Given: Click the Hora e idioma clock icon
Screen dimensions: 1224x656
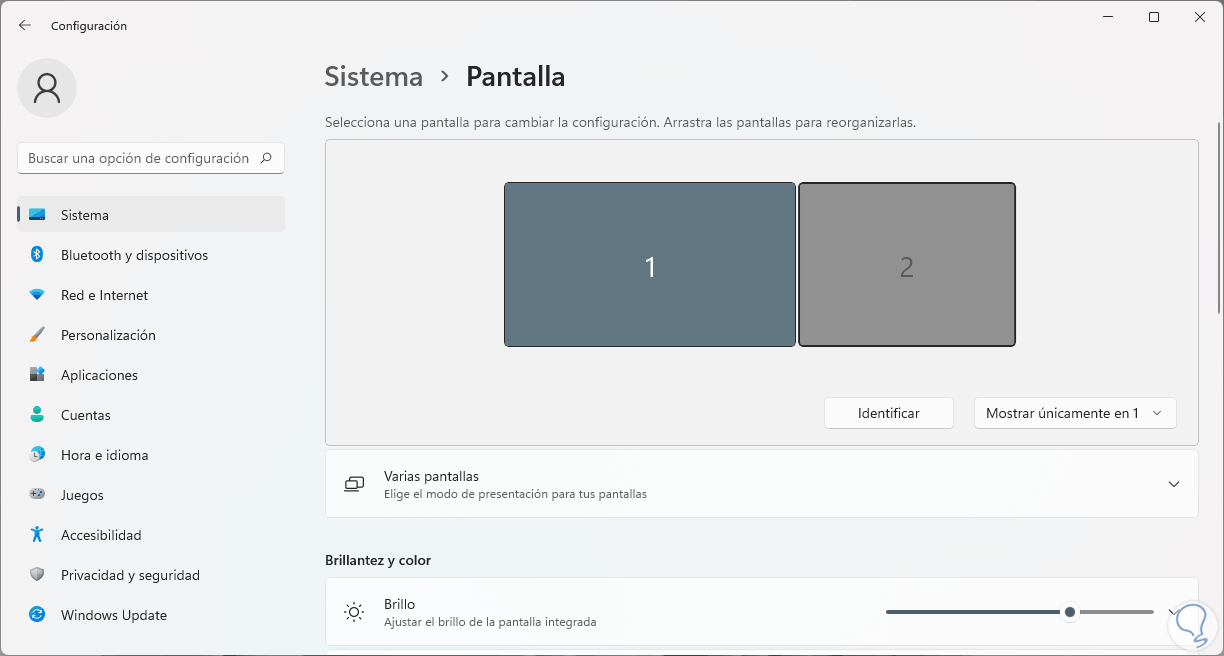Looking at the screenshot, I should click(x=37, y=455).
